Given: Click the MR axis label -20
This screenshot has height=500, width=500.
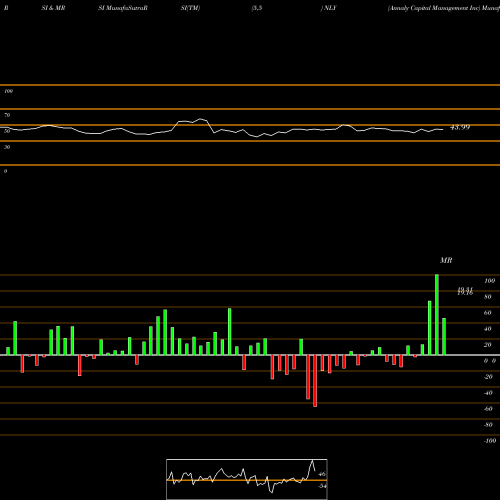Looking at the screenshot, I should coord(488,377).
